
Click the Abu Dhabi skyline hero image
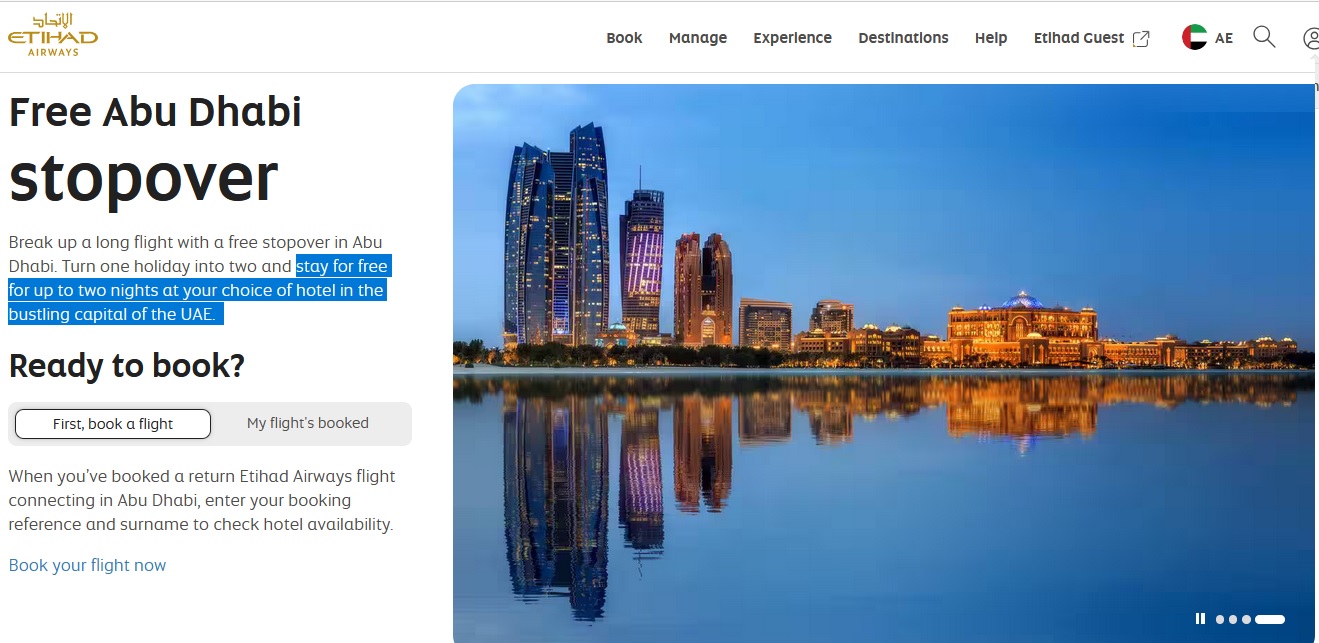coord(884,363)
